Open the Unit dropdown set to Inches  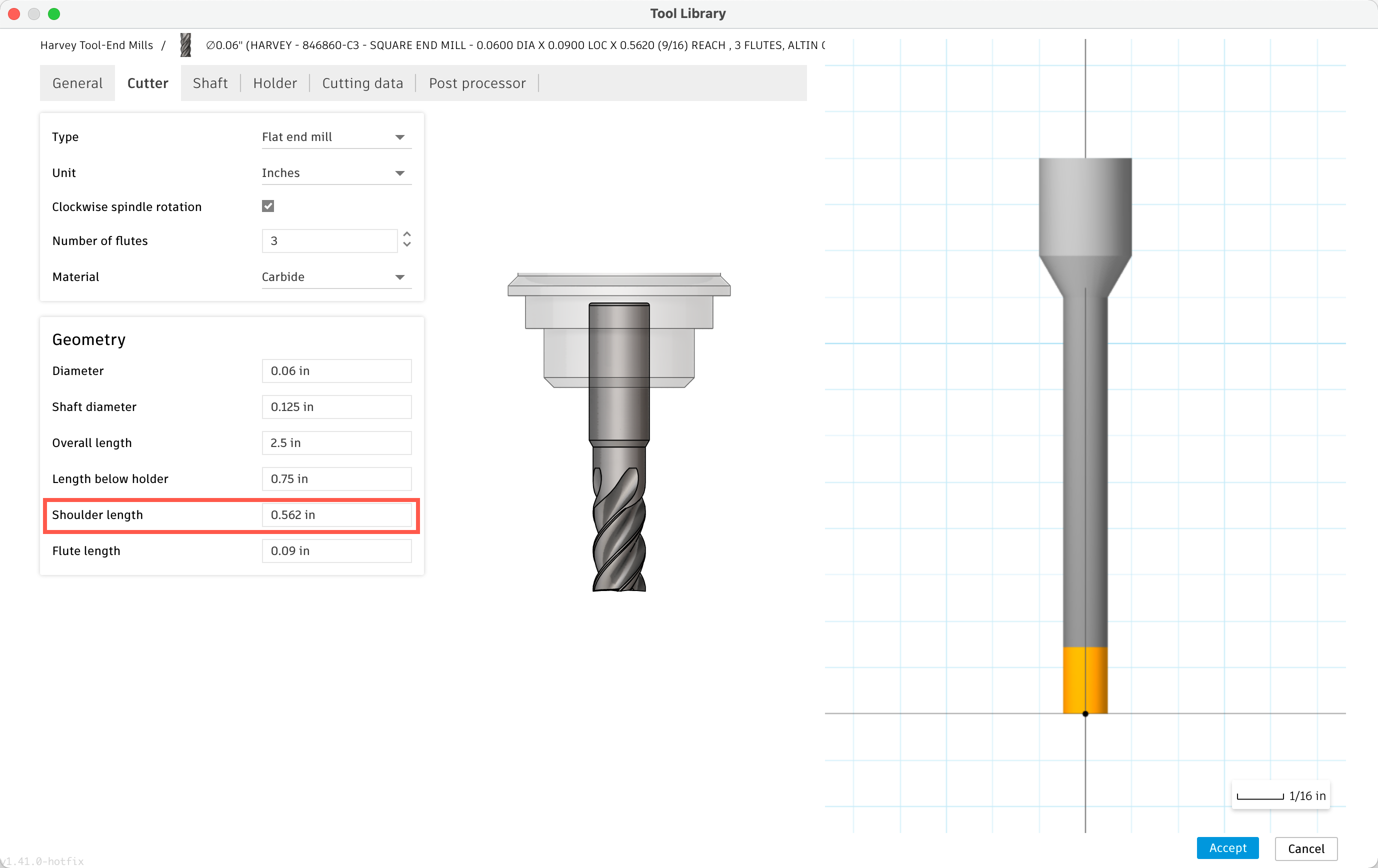336,172
